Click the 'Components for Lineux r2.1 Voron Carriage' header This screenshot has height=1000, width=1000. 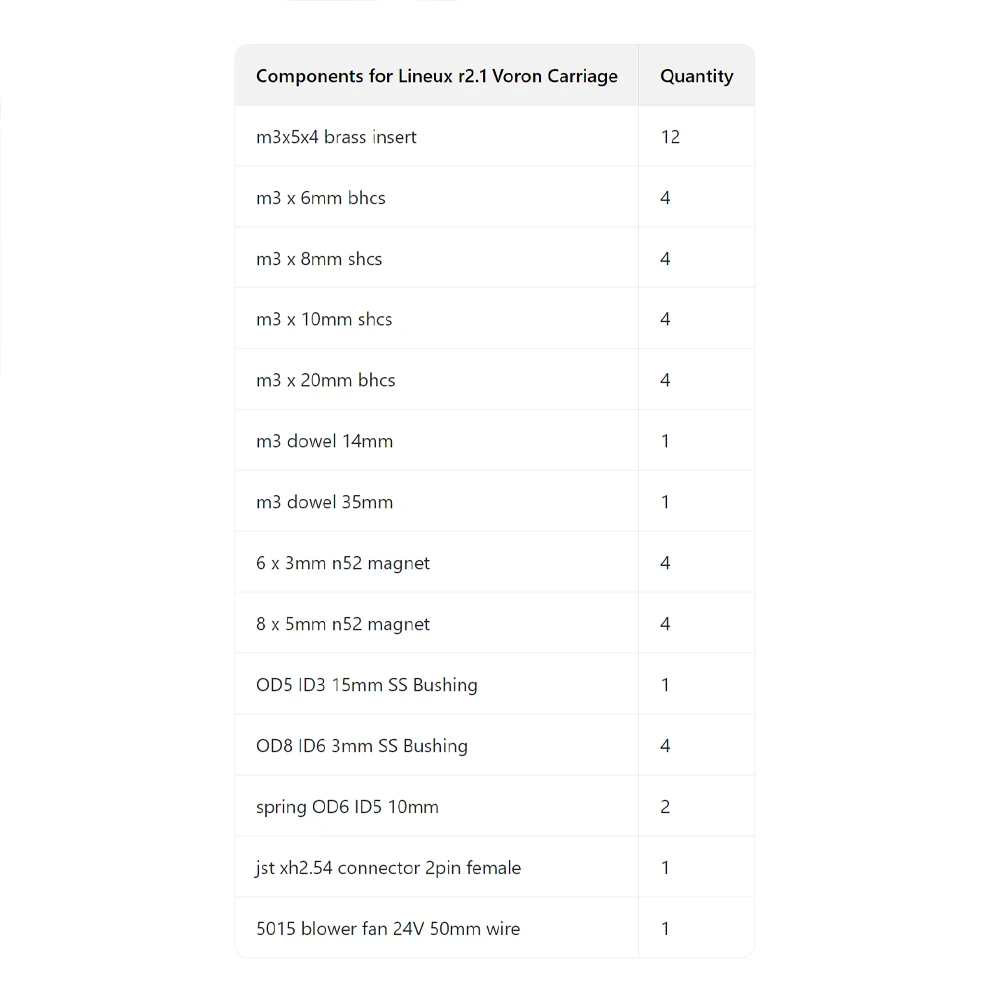tap(436, 76)
